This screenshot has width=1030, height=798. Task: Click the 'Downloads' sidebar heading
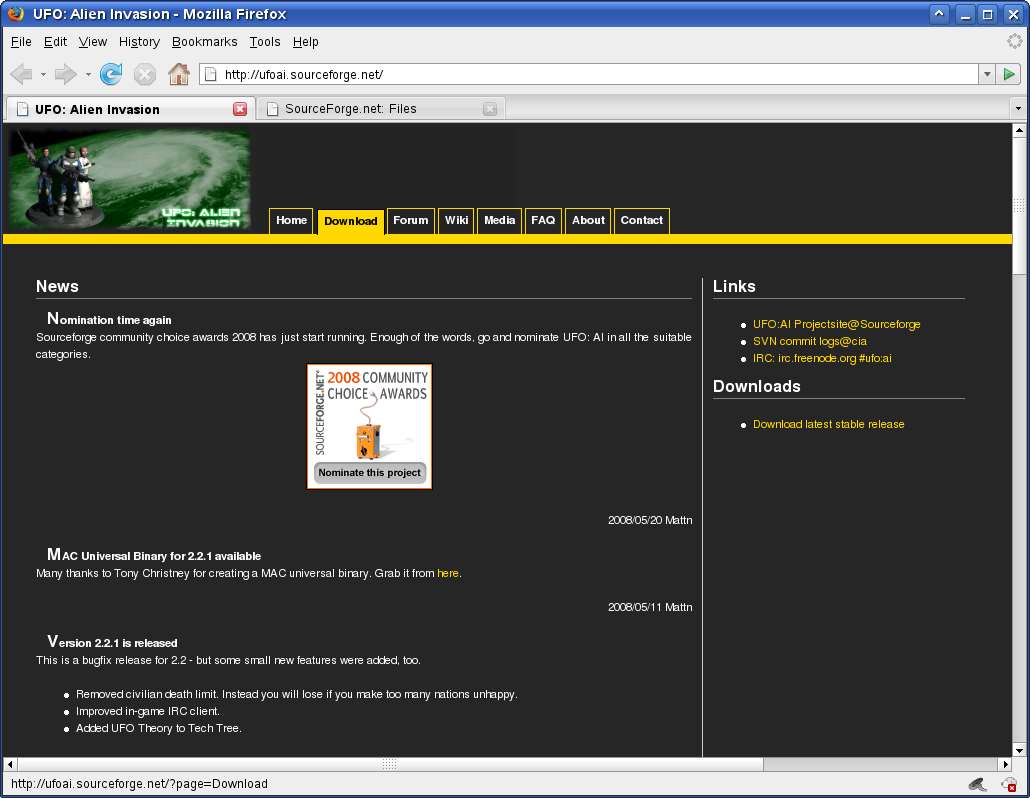(x=757, y=386)
